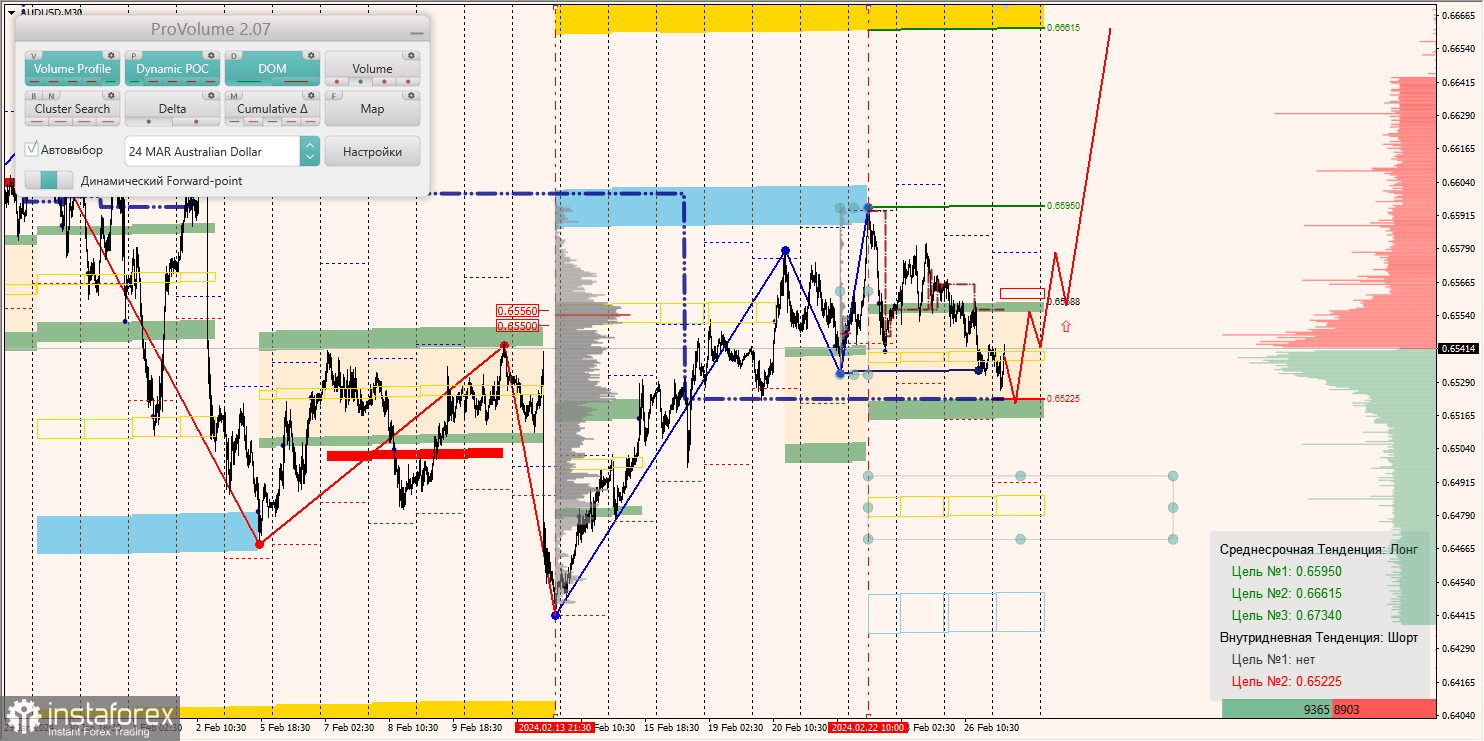Viewport: 1484px width, 741px height.
Task: Select green dot segment under Delta
Action: tap(148, 121)
